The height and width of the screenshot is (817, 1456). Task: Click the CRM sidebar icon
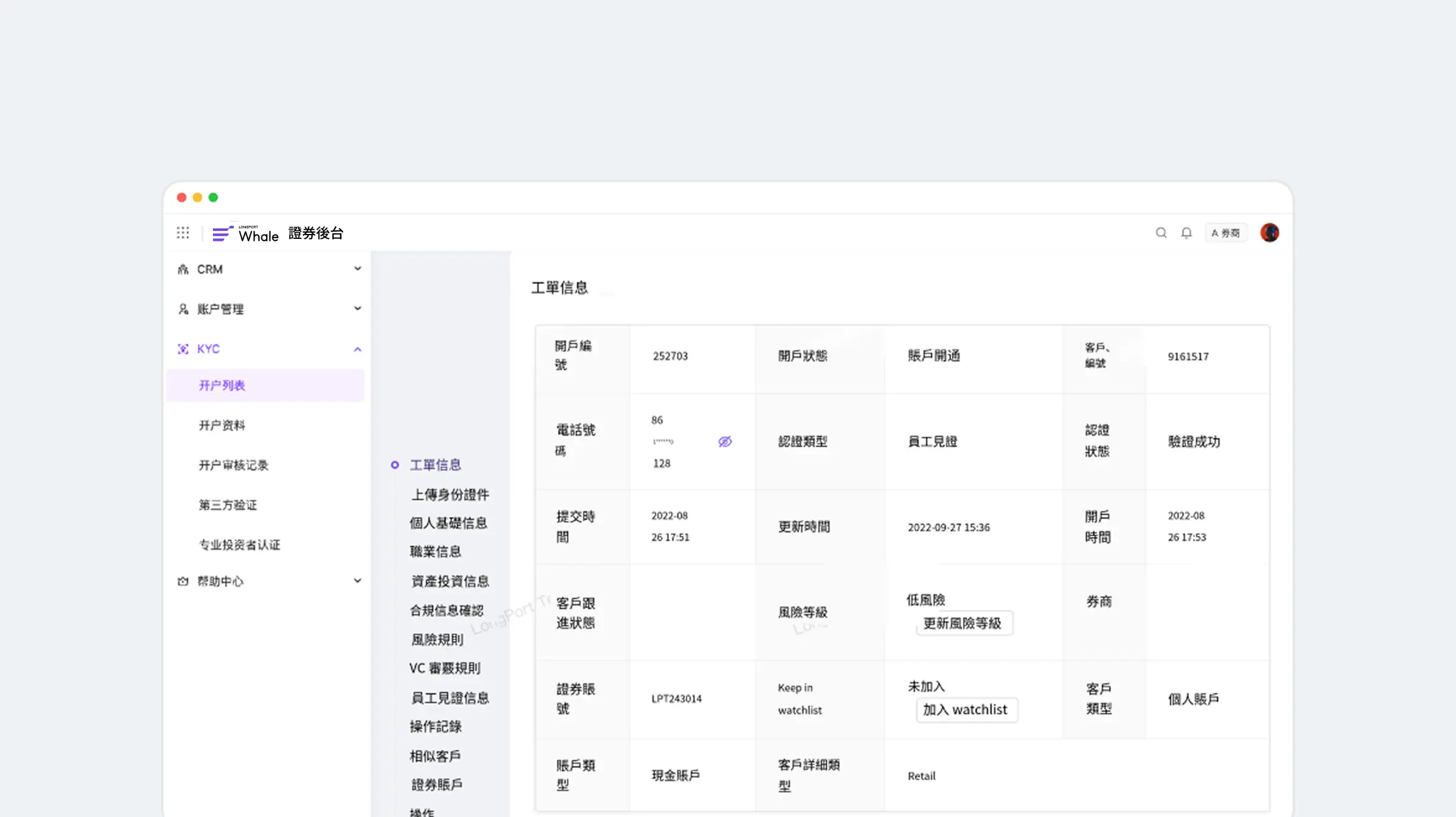tap(183, 270)
